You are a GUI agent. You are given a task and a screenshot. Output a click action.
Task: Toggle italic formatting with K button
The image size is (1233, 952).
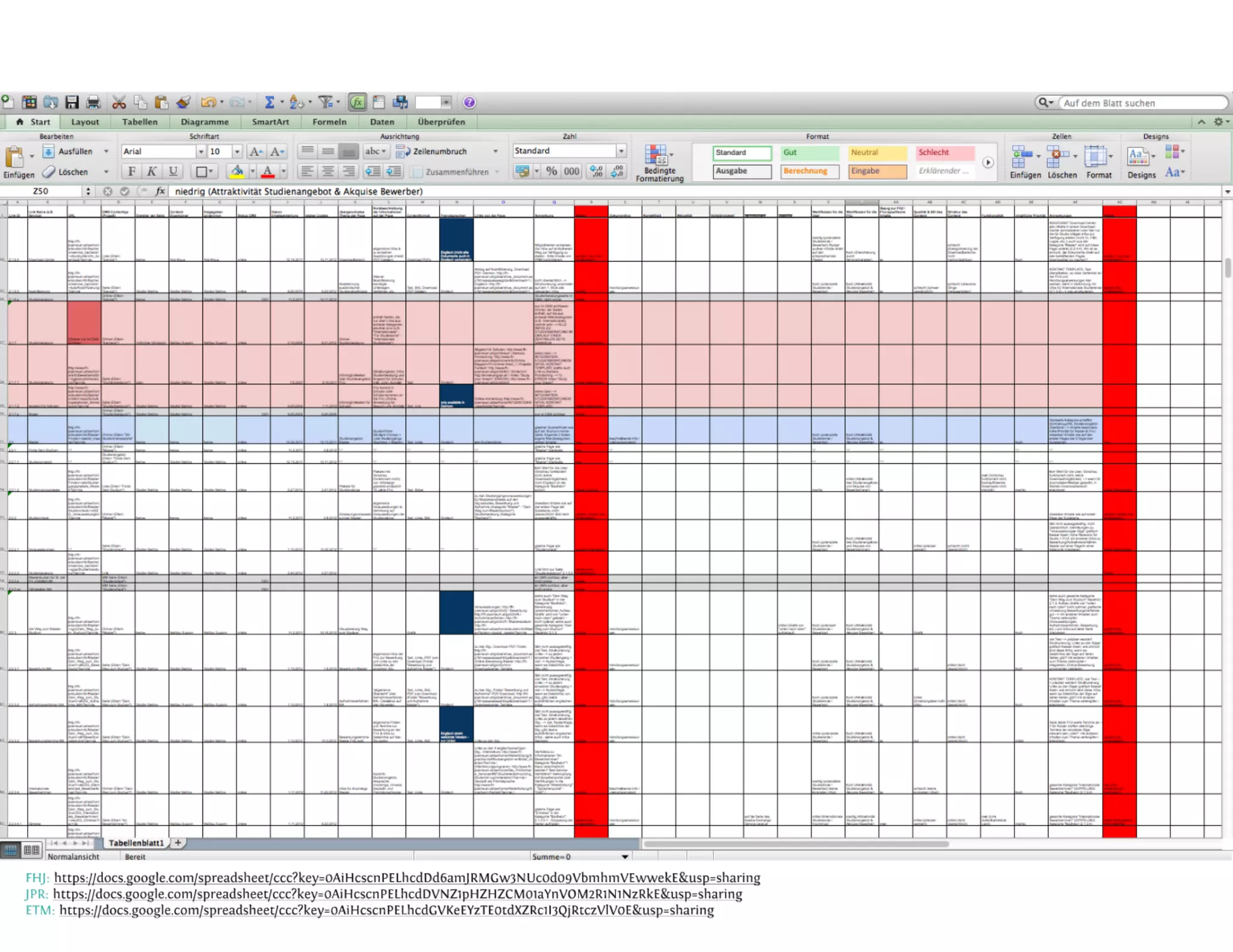(x=152, y=172)
